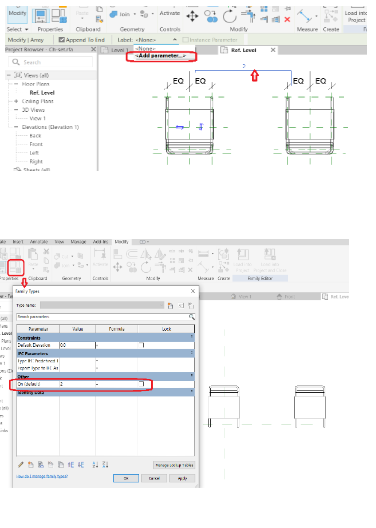Open the Type name dropdown in Family Types
This screenshot has width=376, height=528.
click(x=102, y=305)
